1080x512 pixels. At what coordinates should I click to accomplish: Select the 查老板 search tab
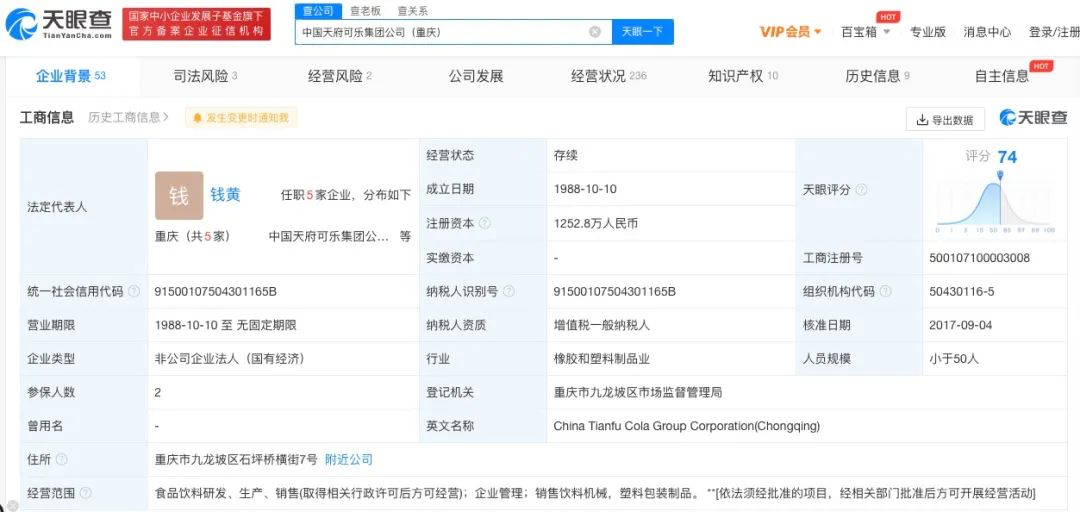[x=365, y=11]
